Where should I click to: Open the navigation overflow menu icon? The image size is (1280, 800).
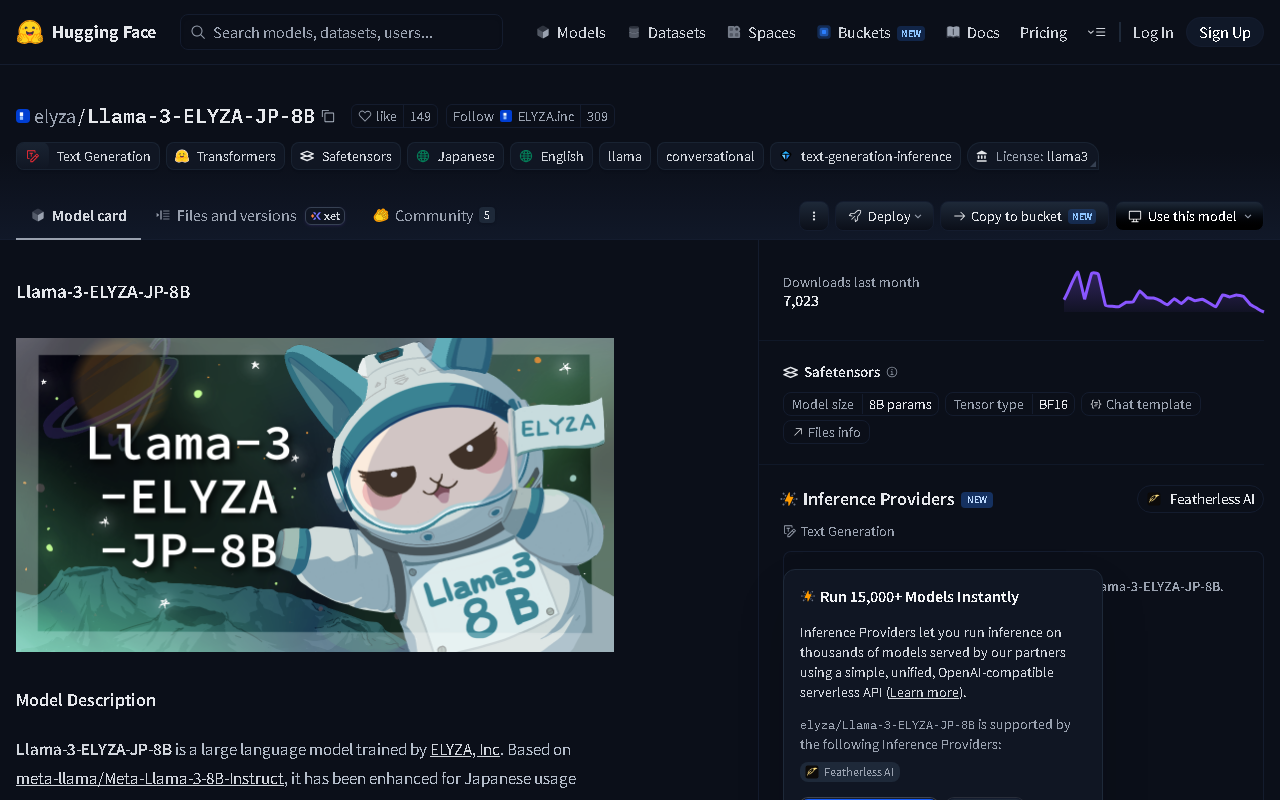coord(1096,32)
